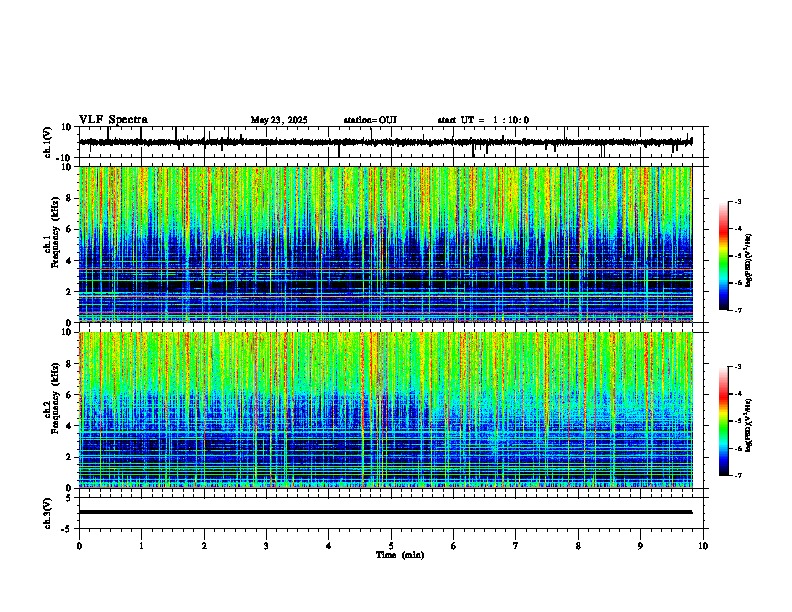Click the ch.2 color bar log(PSD) label

click(x=748, y=425)
